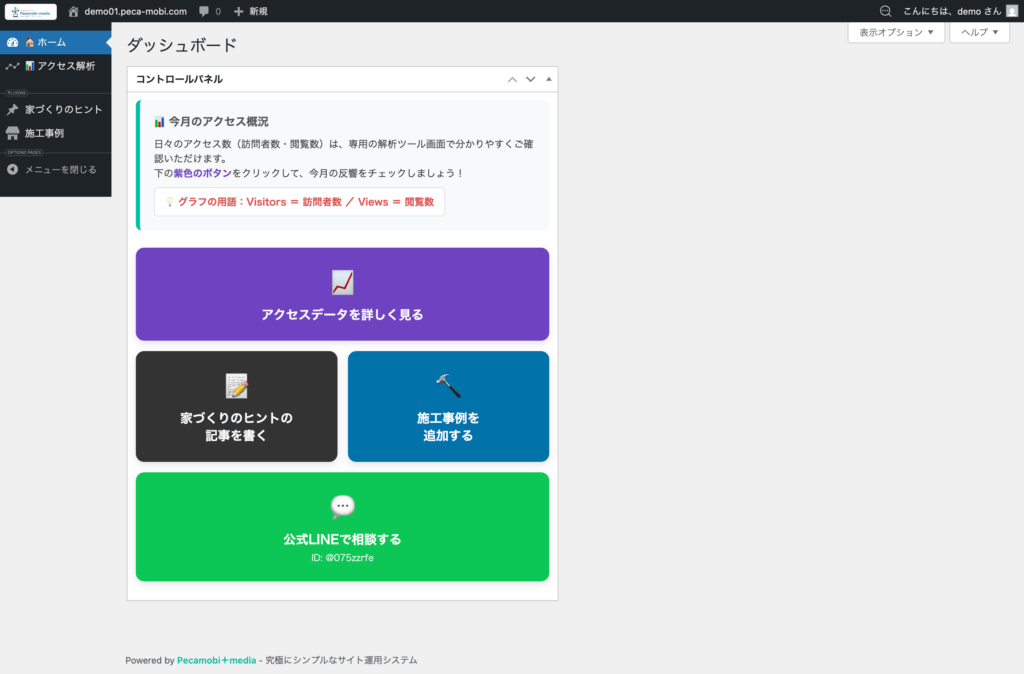The image size is (1024, 674).
Task: Open the Pecamobi+media footer link
Action: point(217,660)
